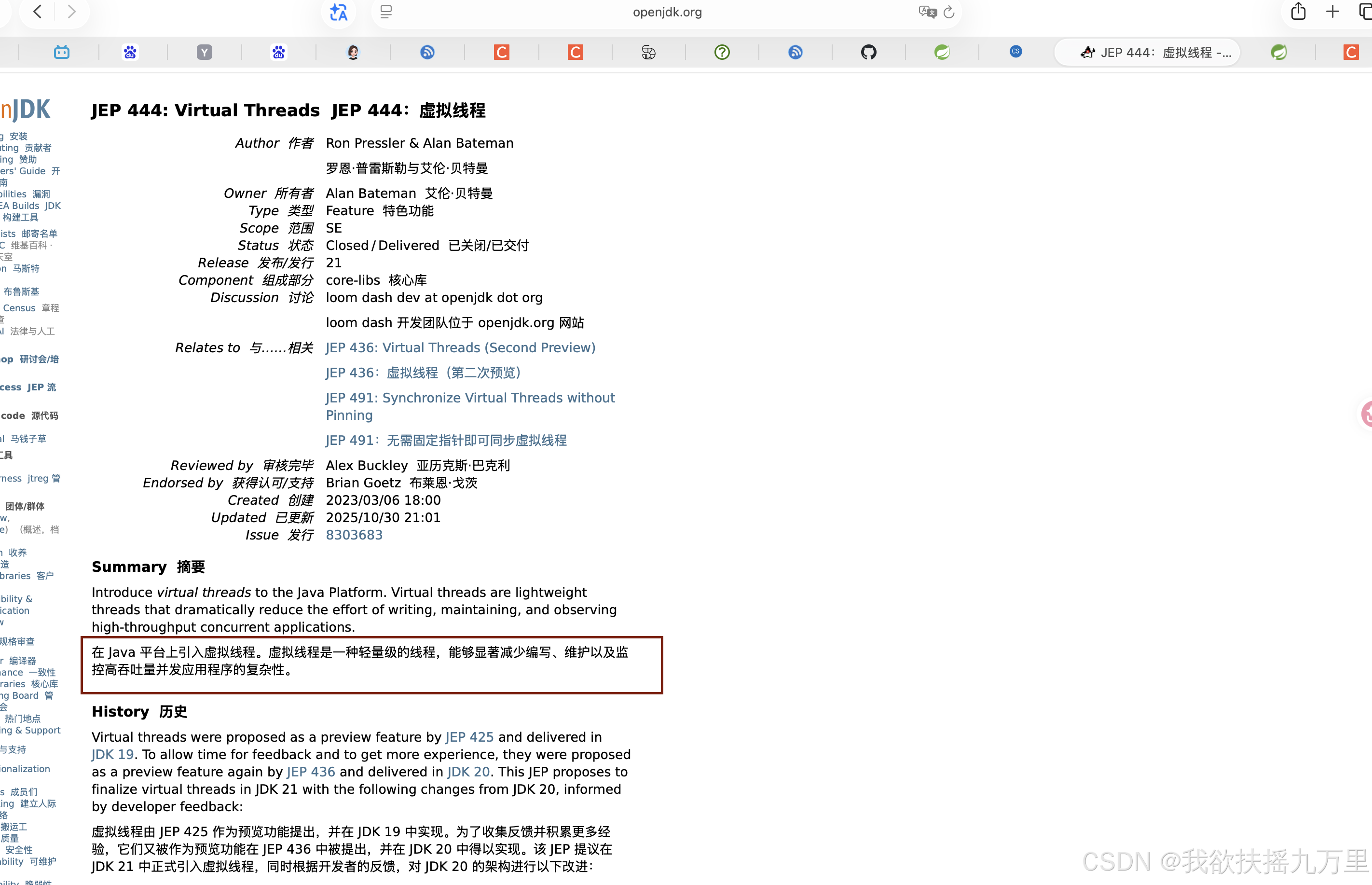The image size is (1372, 885).
Task: Show reader view from the address bar
Action: [386, 12]
